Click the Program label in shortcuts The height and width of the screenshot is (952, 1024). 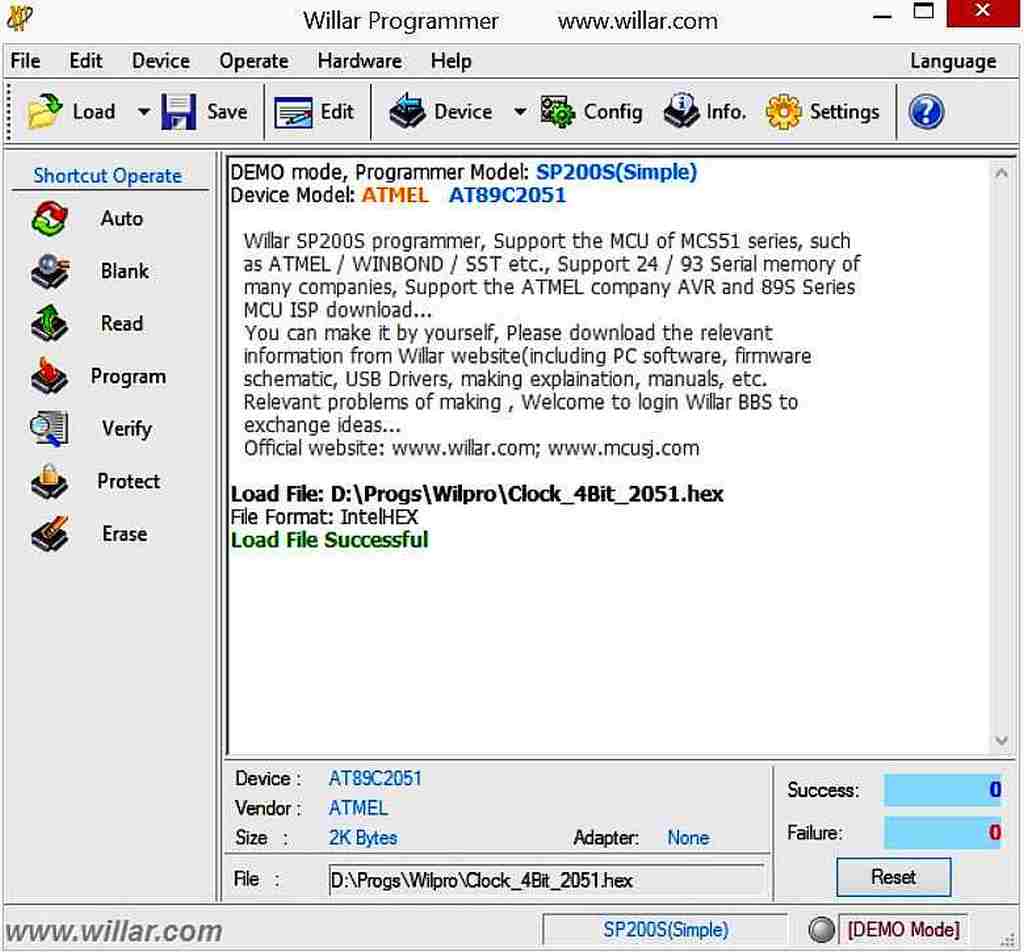point(129,377)
